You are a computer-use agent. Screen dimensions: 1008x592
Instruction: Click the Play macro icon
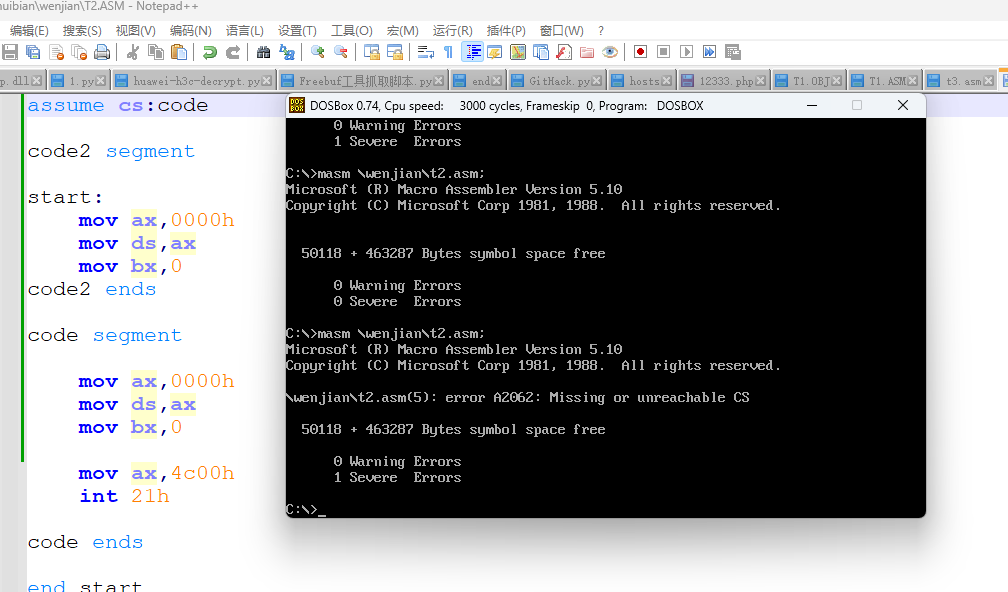686,52
